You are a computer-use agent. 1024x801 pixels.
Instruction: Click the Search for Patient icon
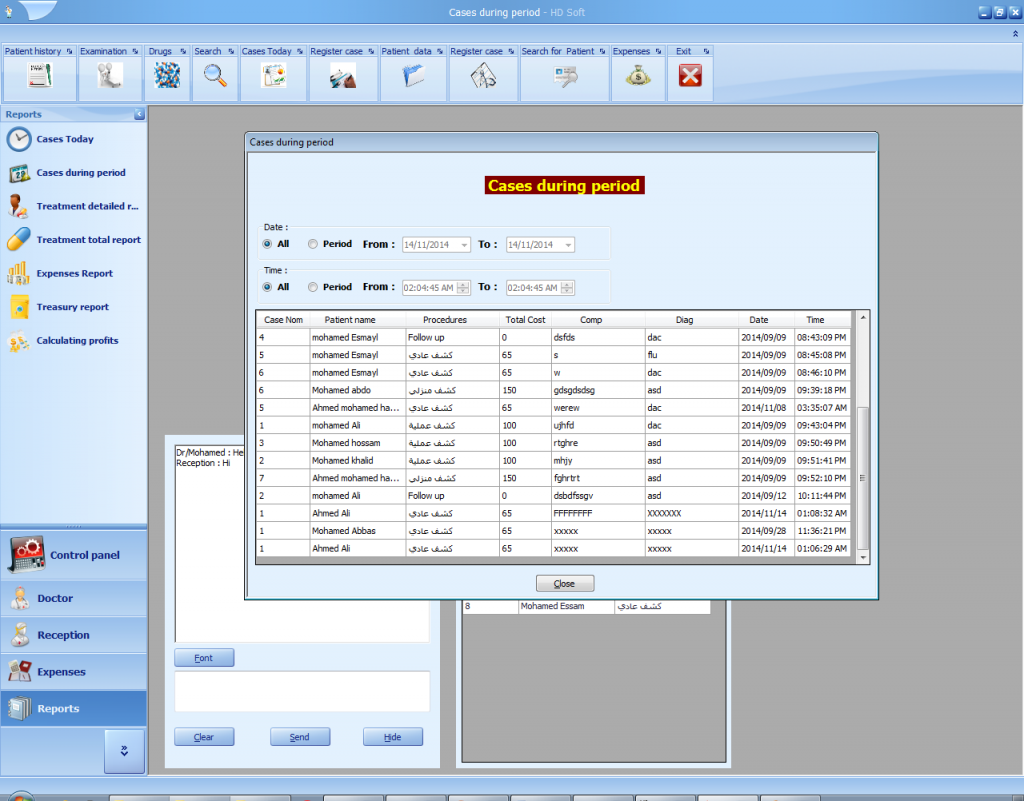pyautogui.click(x=565, y=76)
